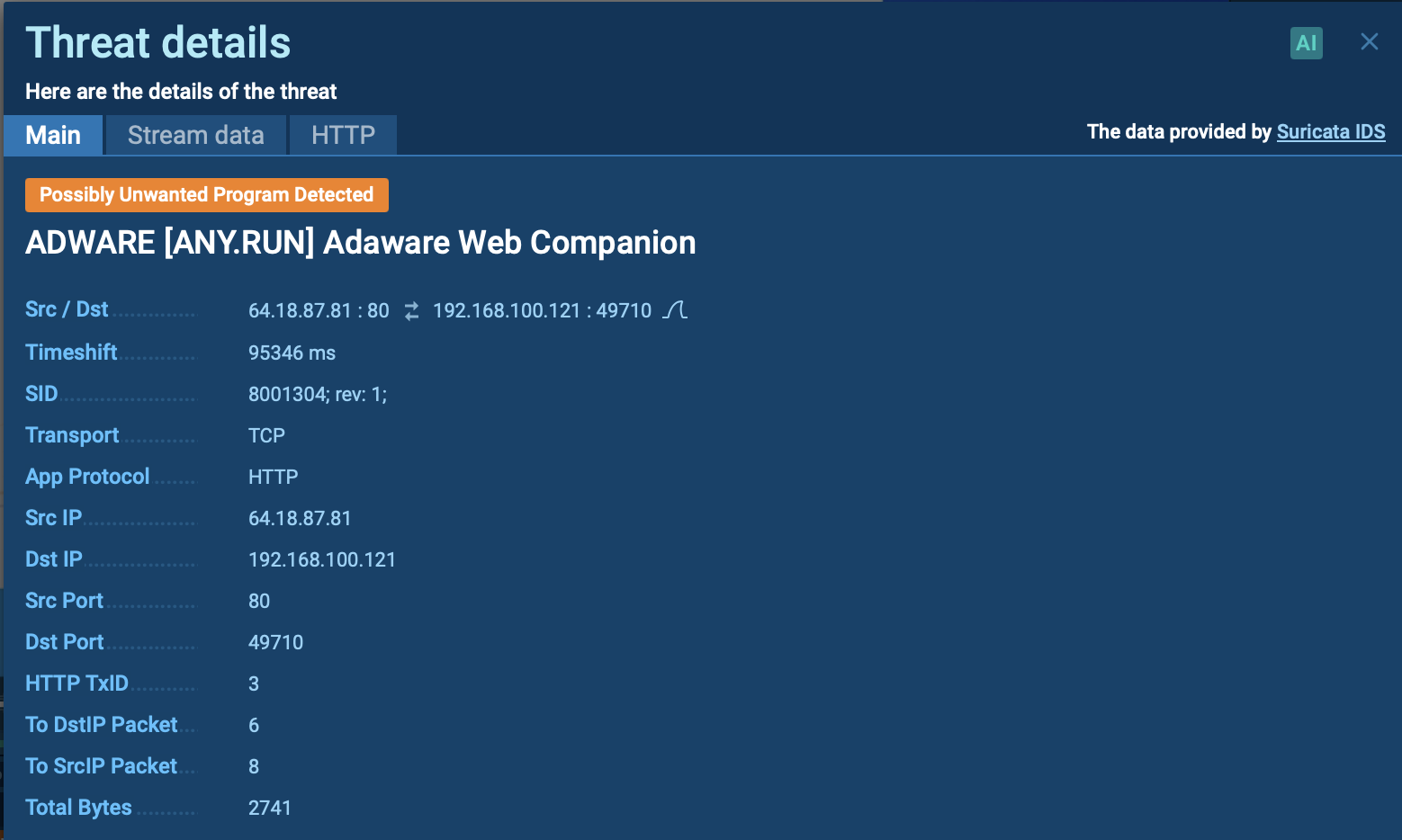
Task: Open the Stream data tab
Action: [x=195, y=135]
